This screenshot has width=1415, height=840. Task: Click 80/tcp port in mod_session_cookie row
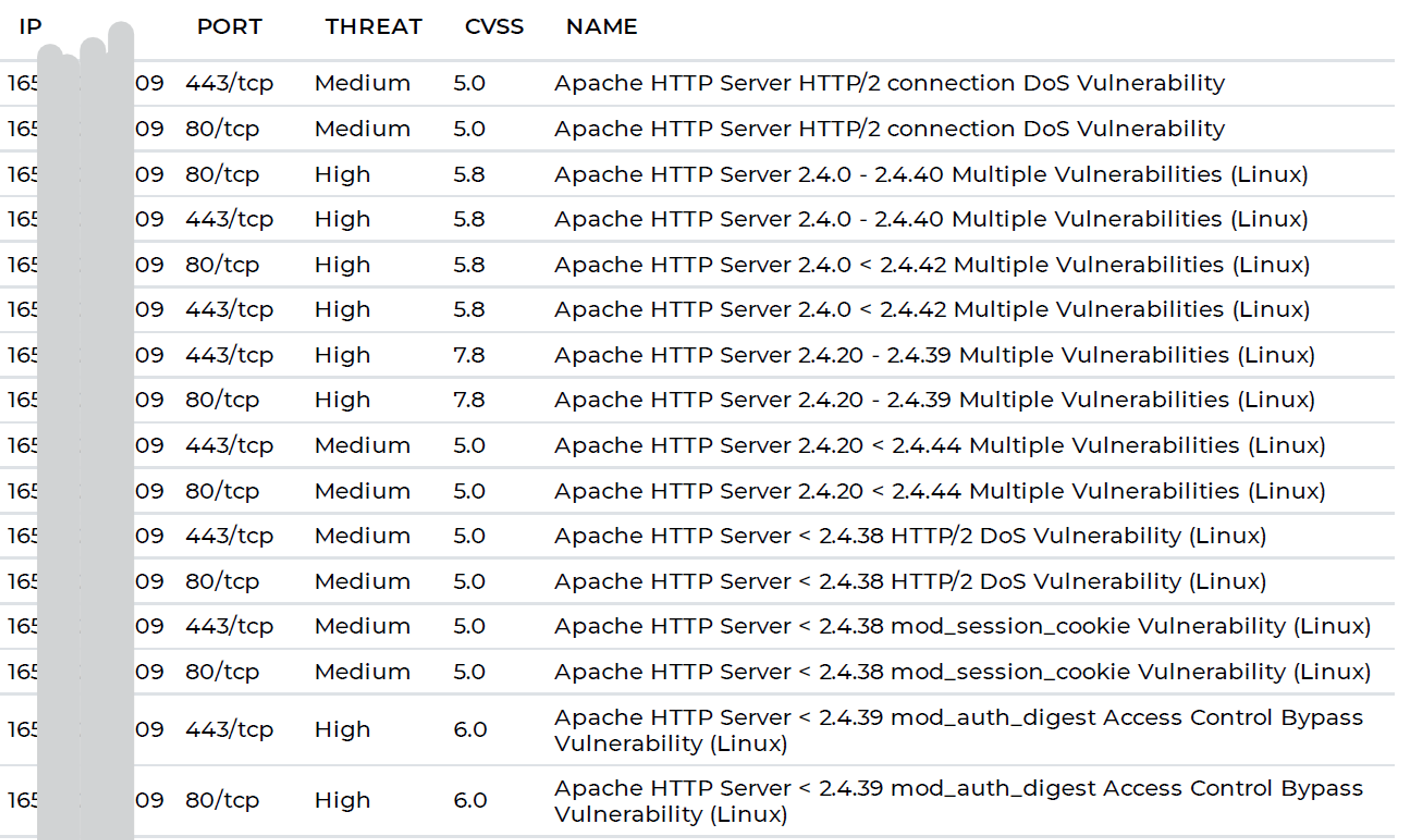pos(222,672)
